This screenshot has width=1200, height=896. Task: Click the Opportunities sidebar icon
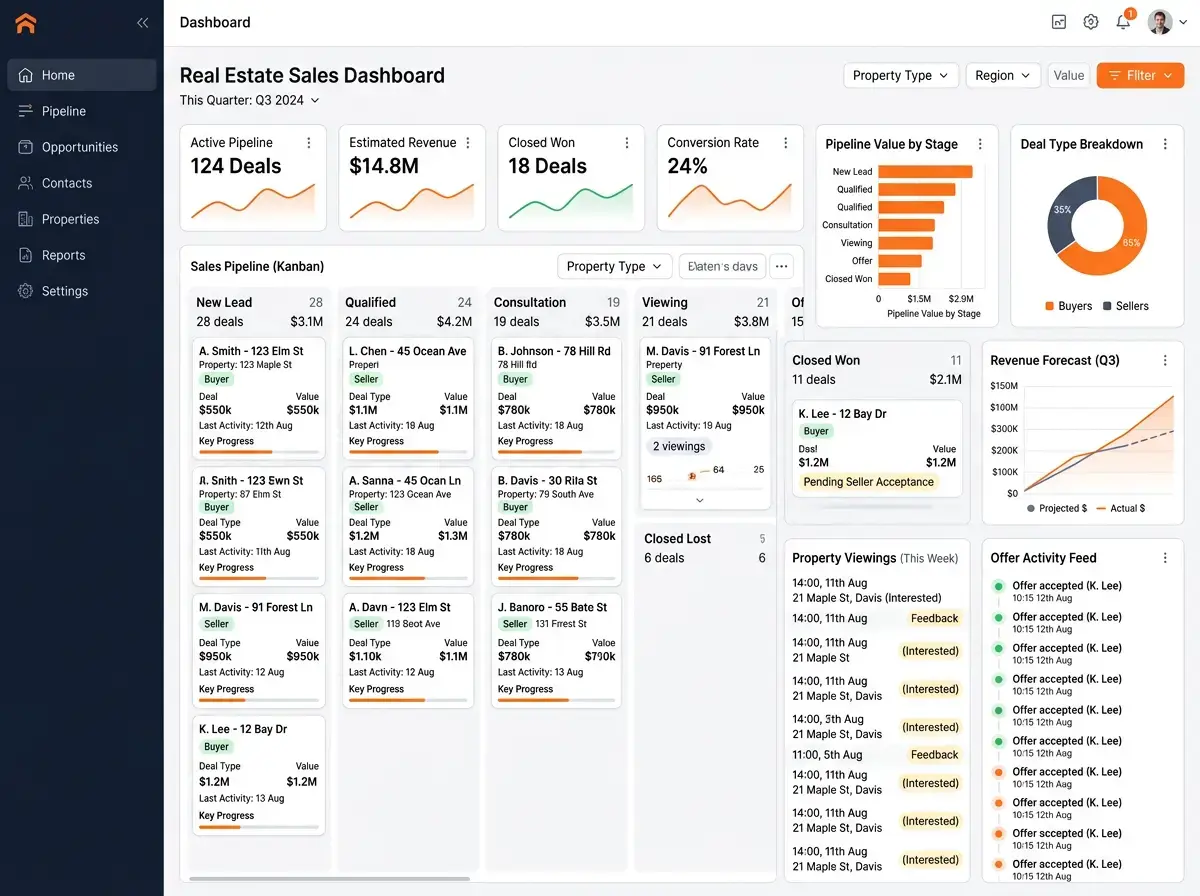click(x=26, y=147)
